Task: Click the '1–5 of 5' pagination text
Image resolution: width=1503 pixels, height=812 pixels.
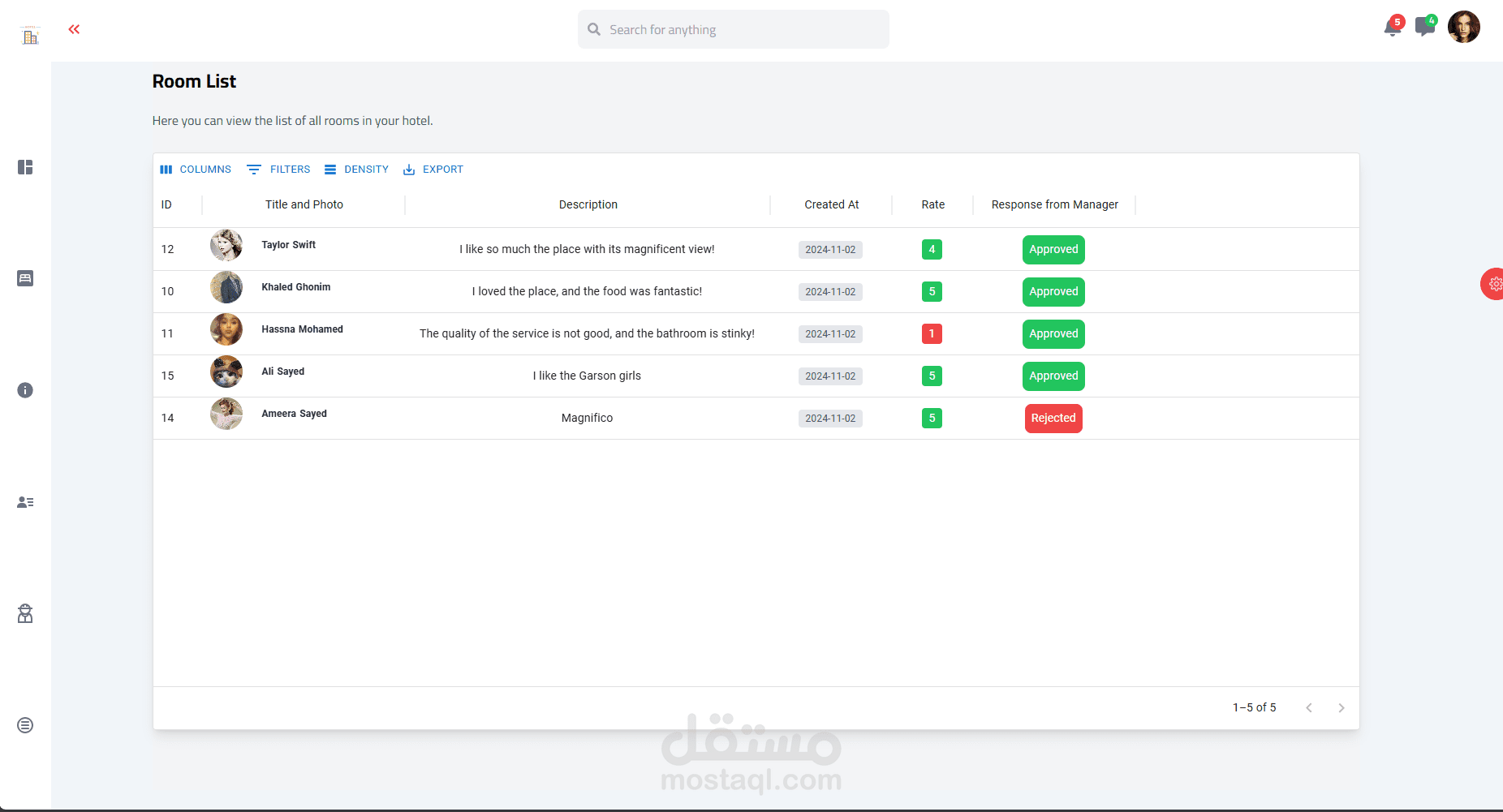Action: pos(1254,707)
